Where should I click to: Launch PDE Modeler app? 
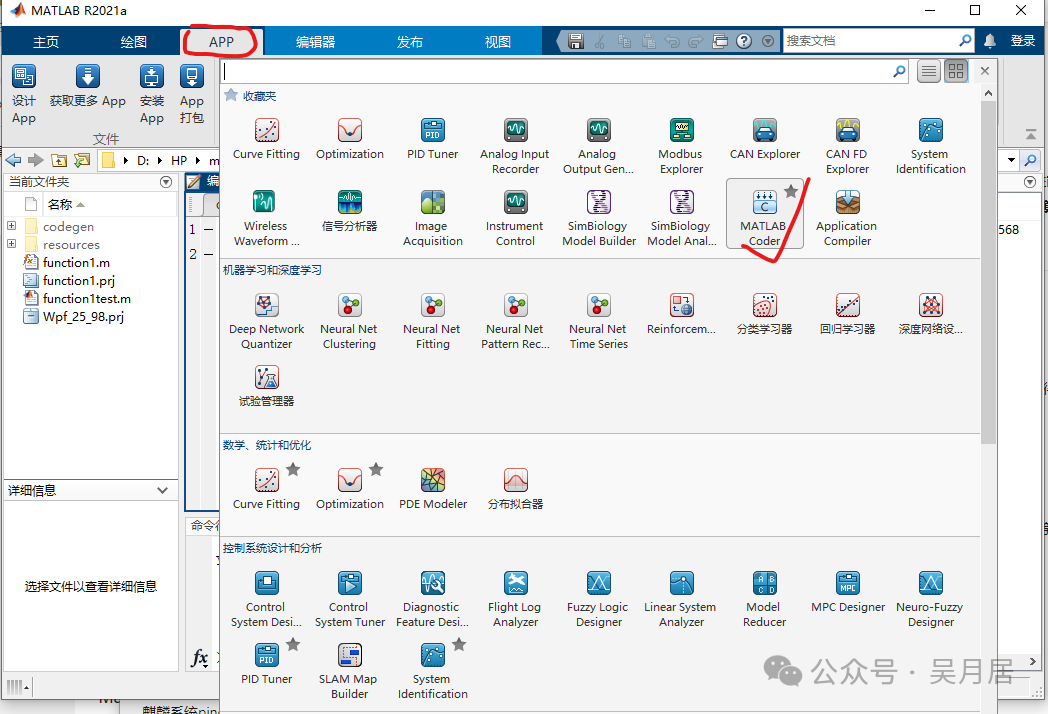pos(432,489)
